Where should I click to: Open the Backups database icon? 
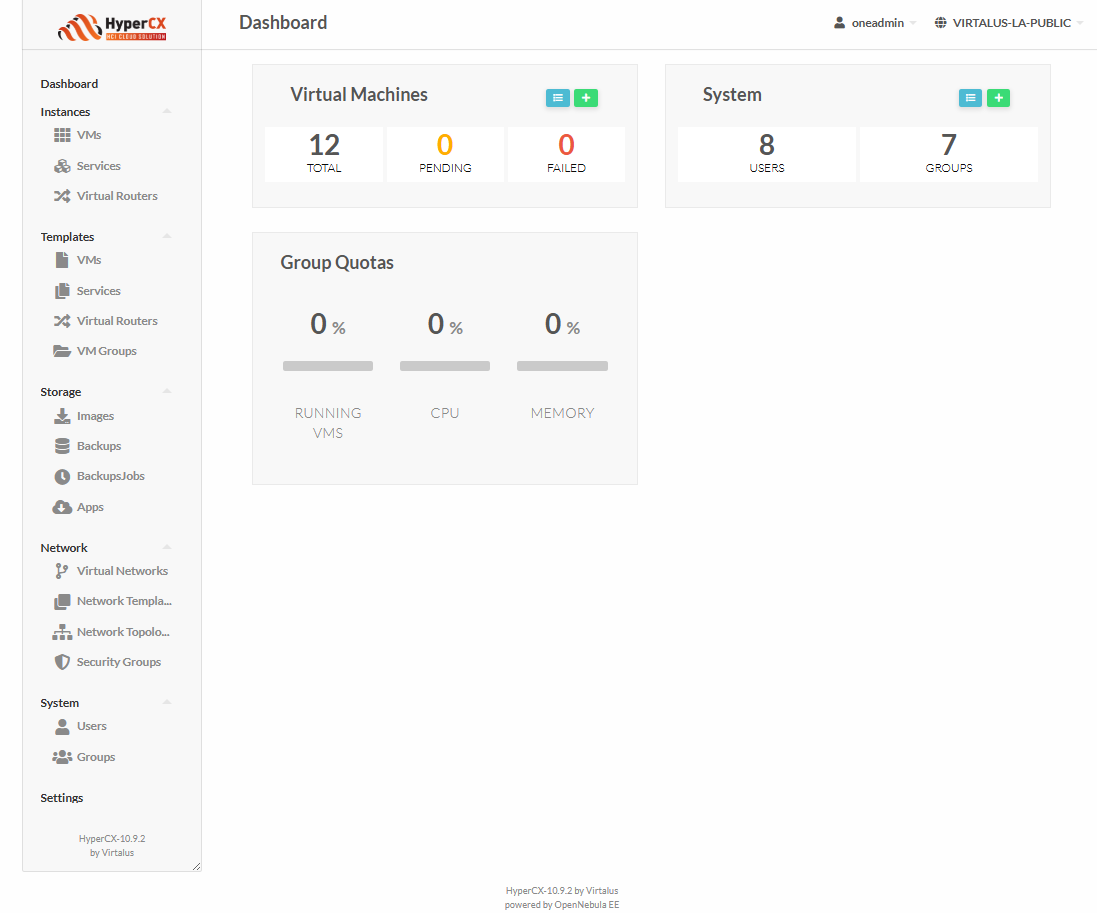(x=62, y=446)
